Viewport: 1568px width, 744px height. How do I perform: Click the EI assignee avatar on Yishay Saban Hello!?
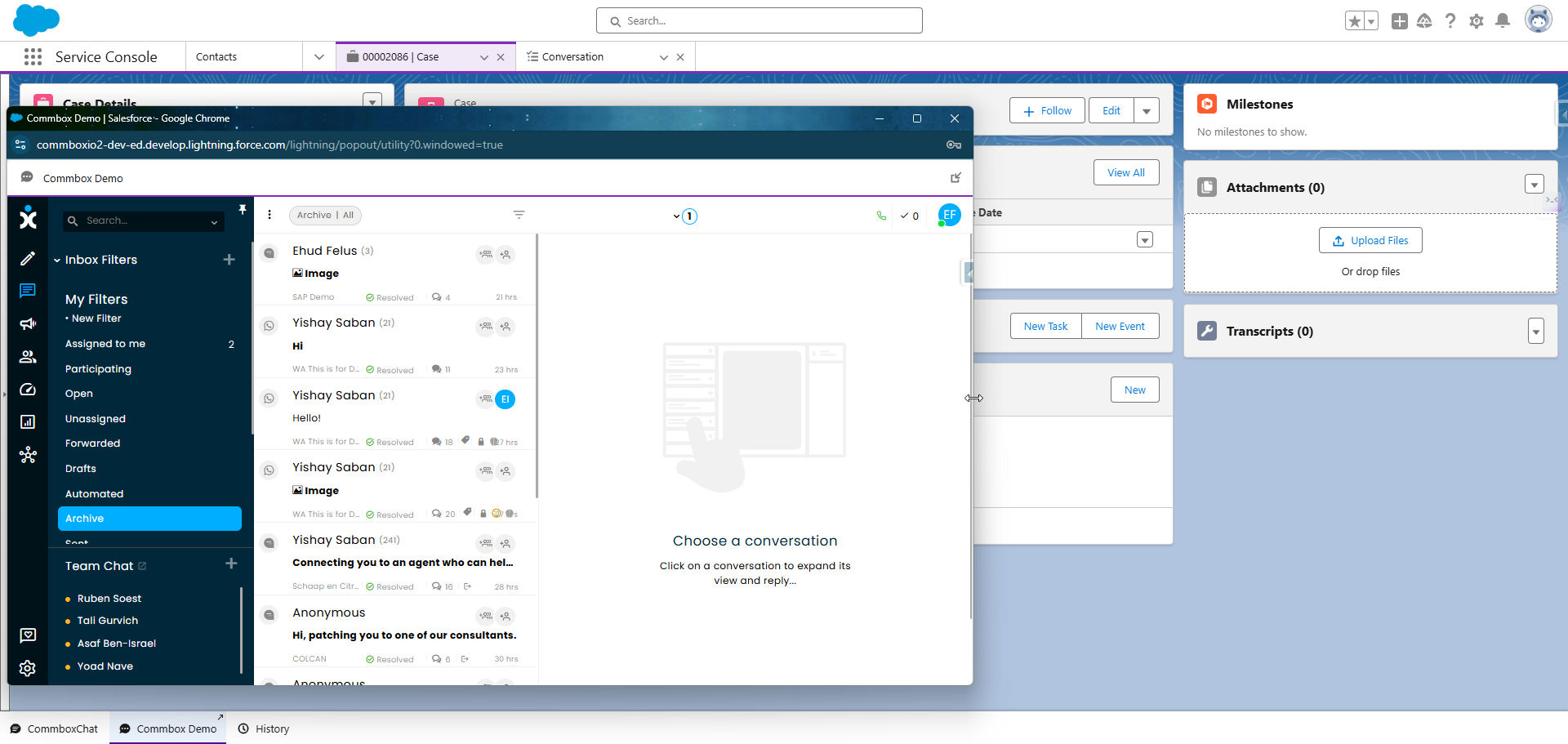pos(506,399)
